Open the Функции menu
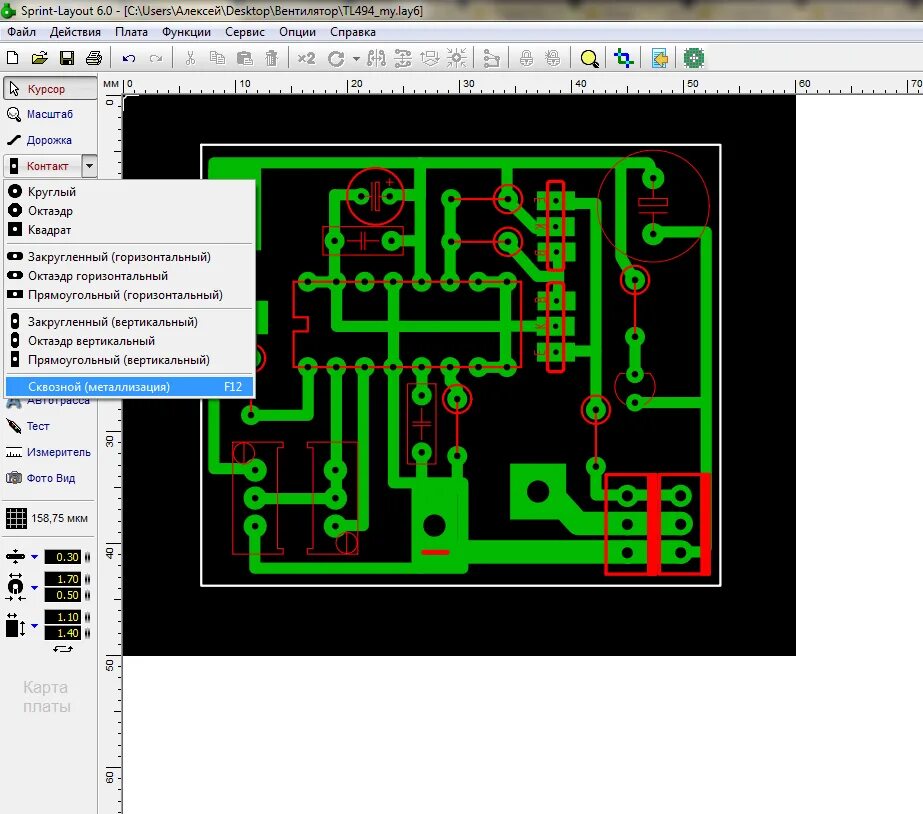 (x=186, y=32)
